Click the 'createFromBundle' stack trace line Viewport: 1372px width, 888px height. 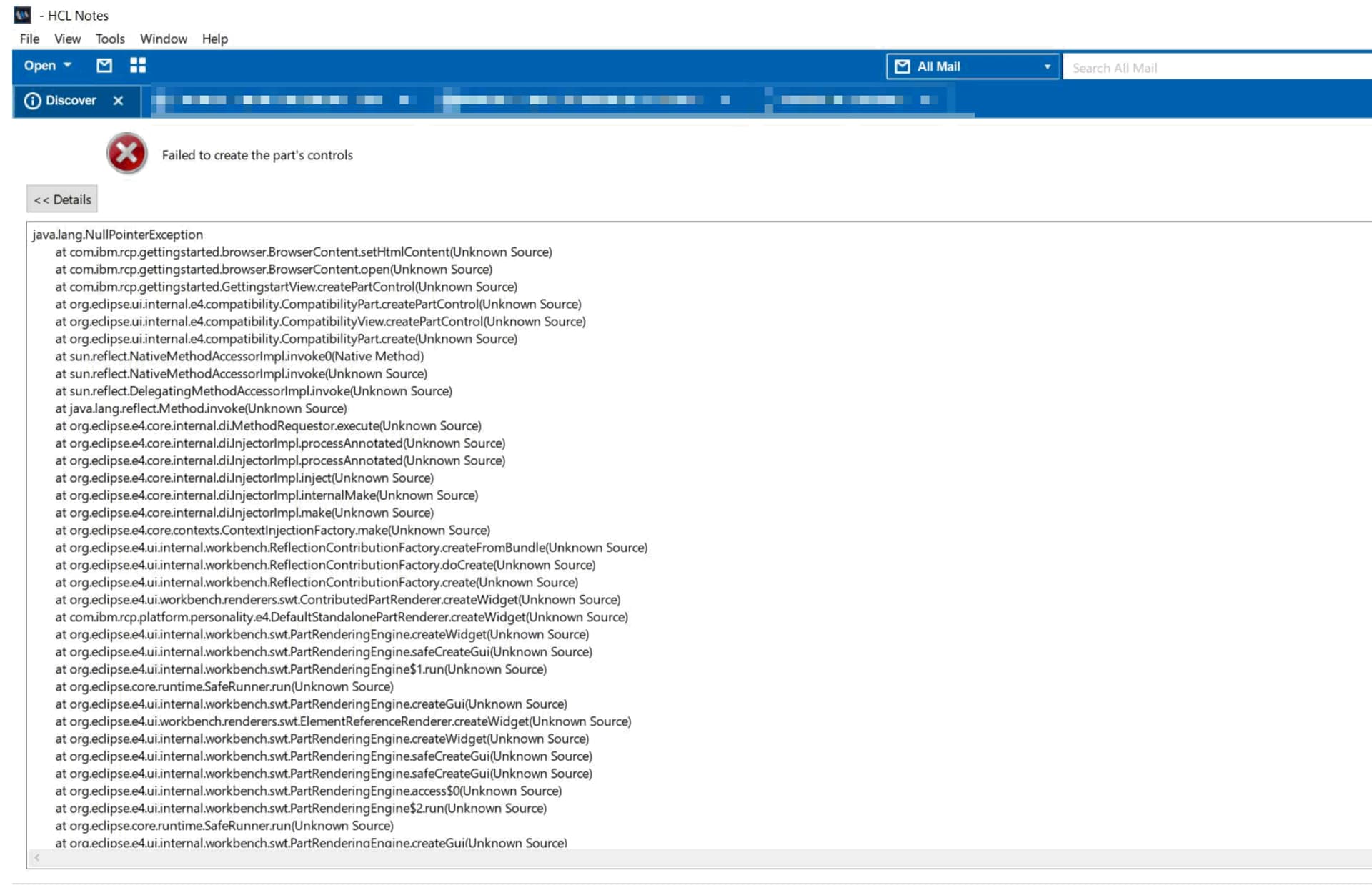click(x=352, y=548)
